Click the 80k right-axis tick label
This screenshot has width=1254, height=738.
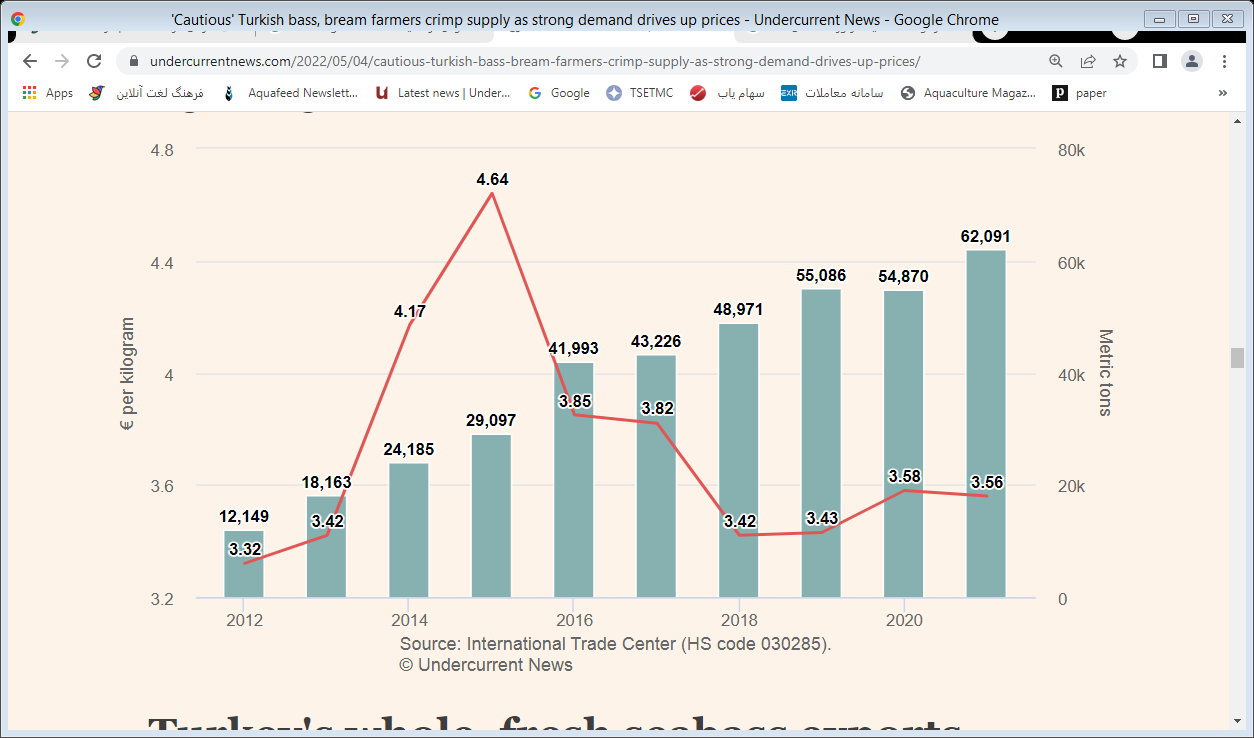click(1071, 151)
